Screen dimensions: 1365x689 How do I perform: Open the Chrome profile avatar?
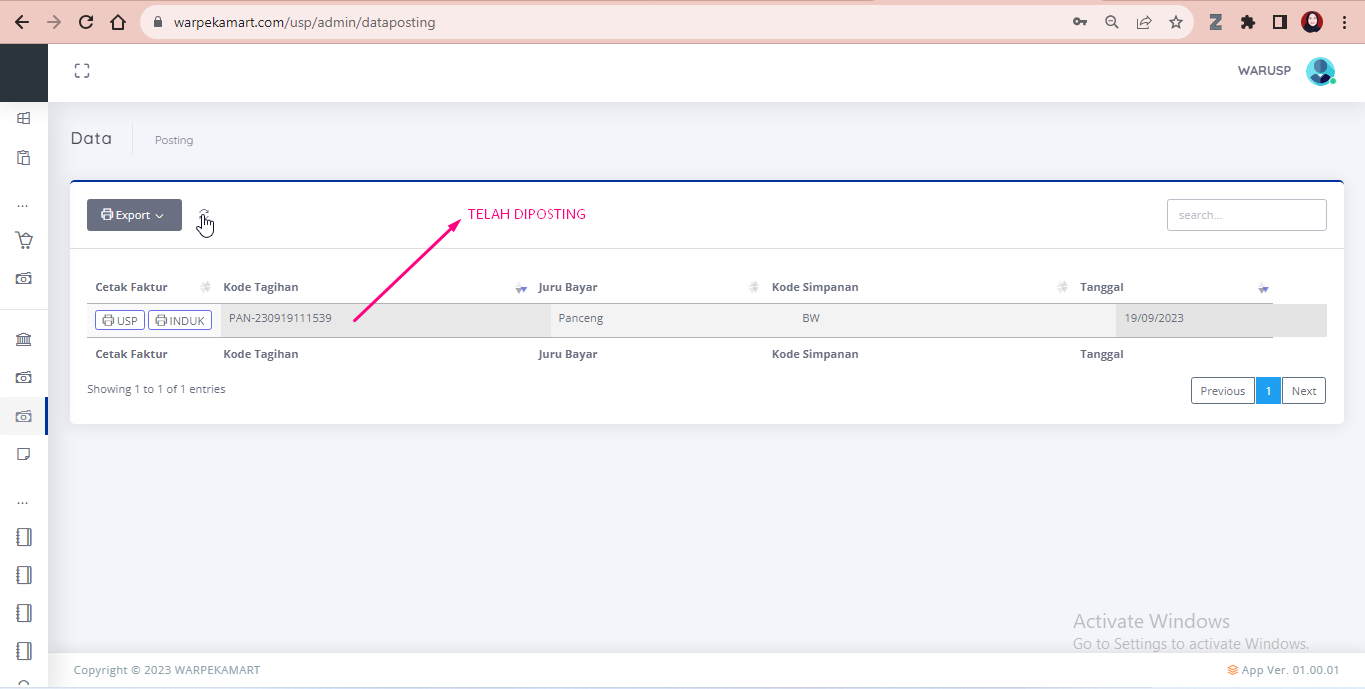tap(1312, 22)
